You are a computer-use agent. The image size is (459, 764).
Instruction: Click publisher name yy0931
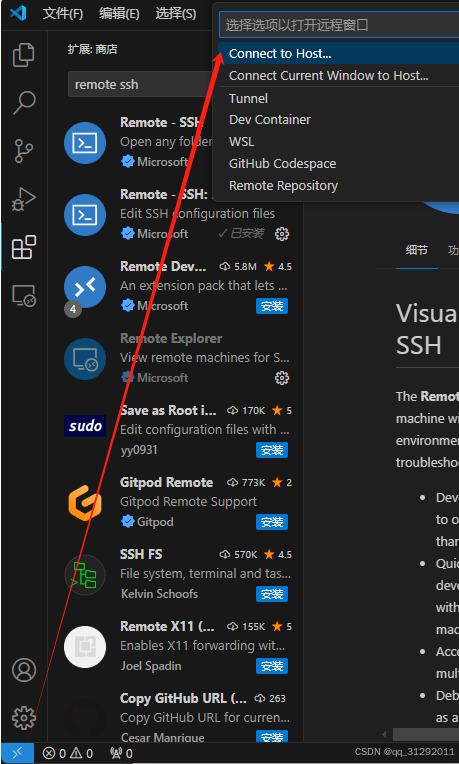[x=139, y=450]
